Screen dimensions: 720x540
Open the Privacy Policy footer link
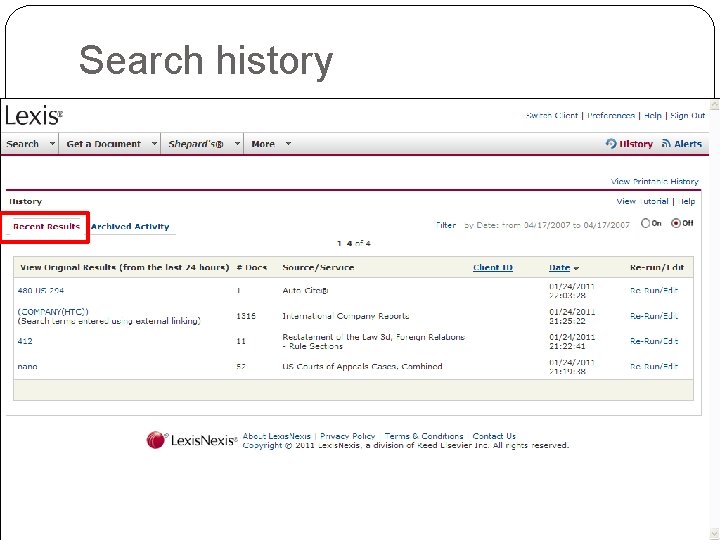tap(348, 436)
